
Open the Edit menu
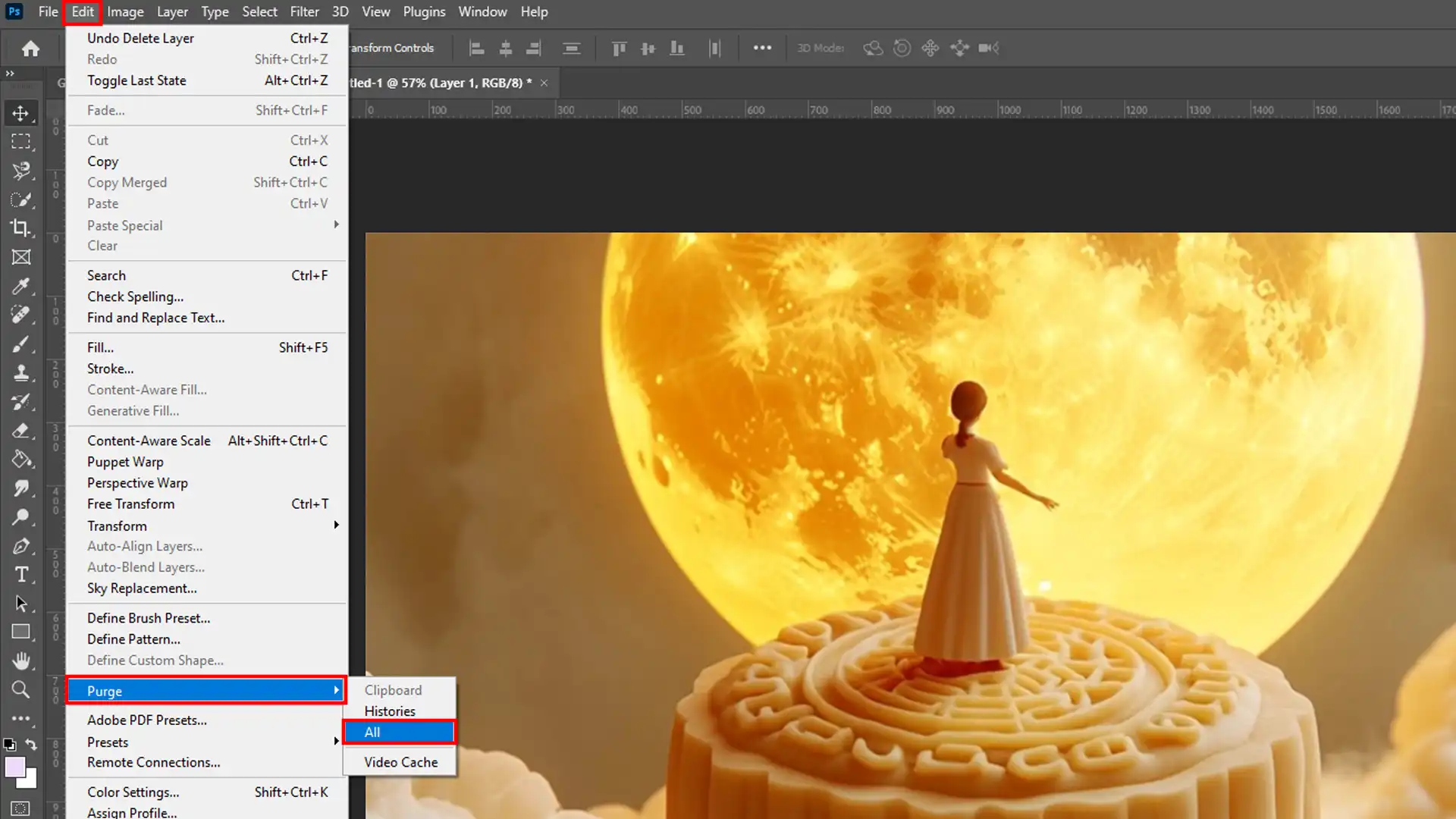(83, 11)
